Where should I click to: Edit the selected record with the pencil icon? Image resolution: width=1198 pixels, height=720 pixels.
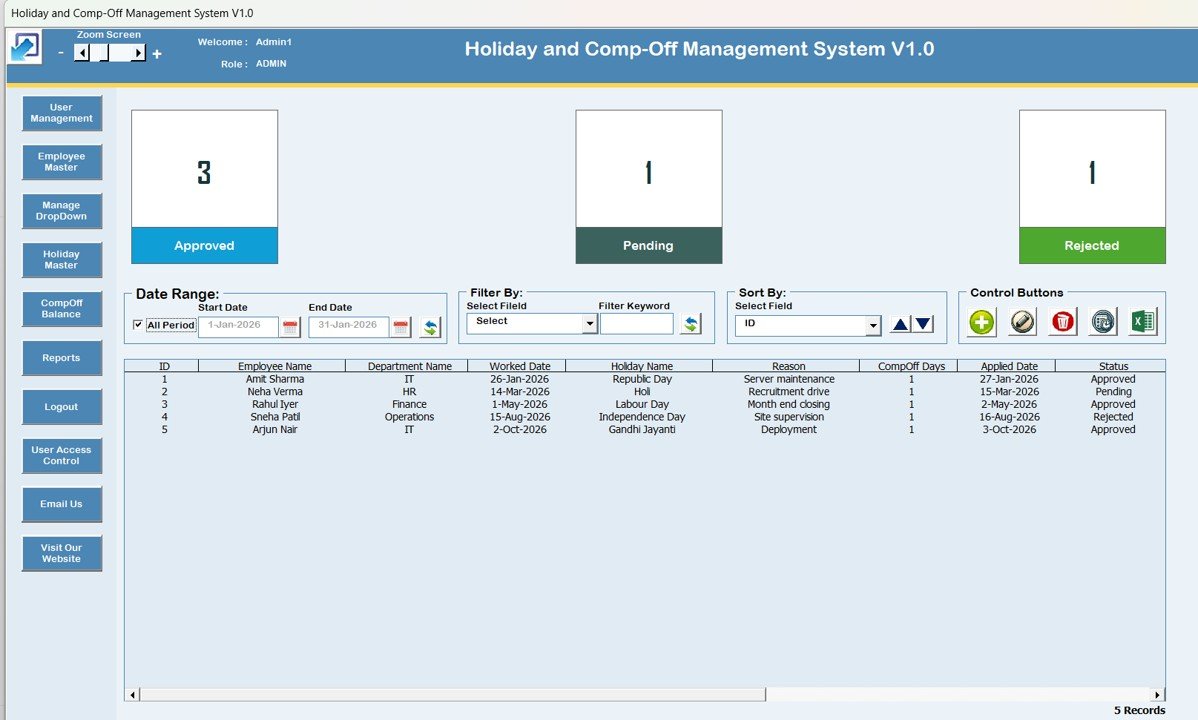(x=1021, y=322)
